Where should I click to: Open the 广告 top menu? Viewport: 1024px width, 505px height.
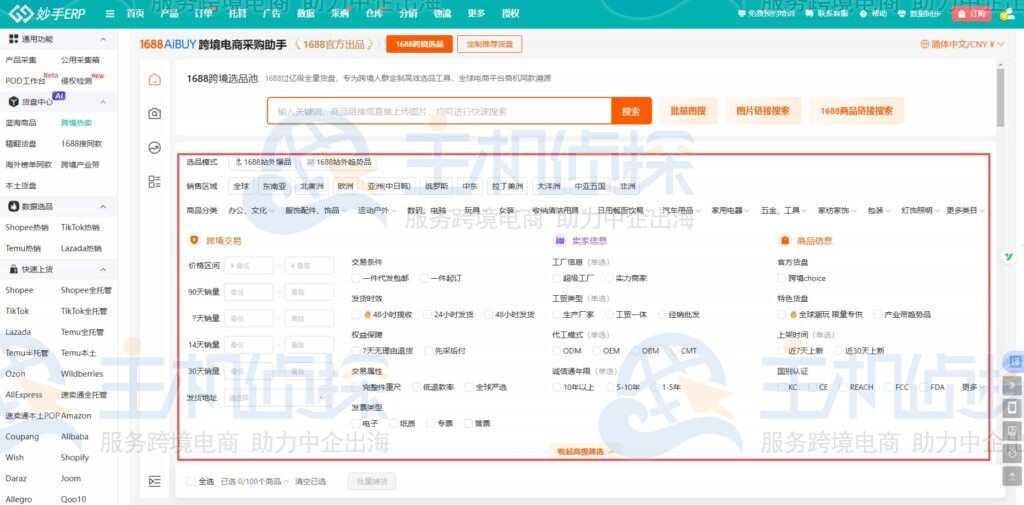click(x=271, y=14)
